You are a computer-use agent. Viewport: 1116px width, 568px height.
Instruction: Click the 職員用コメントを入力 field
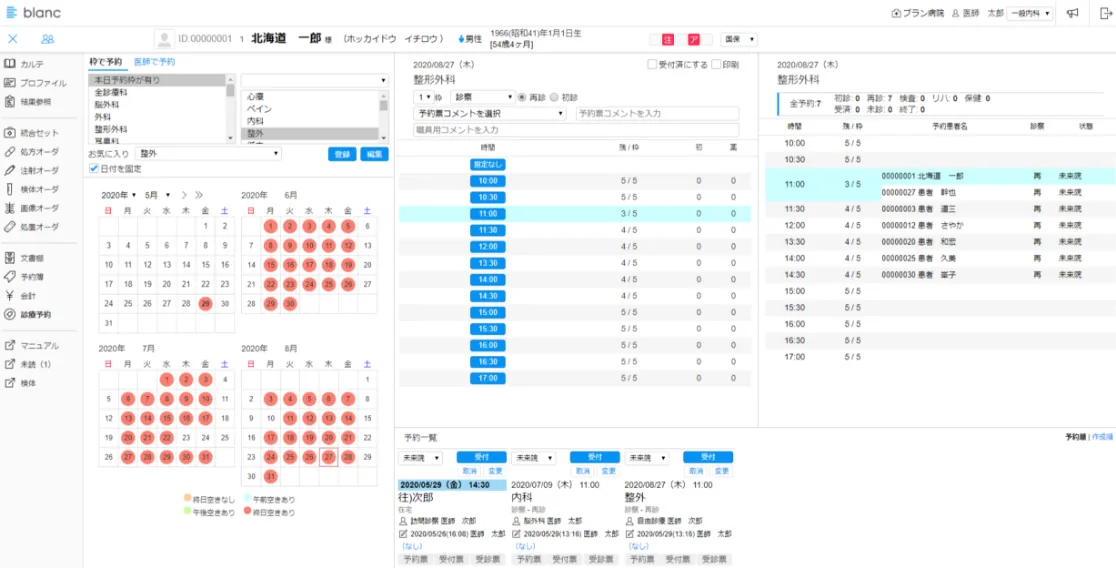coord(577,130)
